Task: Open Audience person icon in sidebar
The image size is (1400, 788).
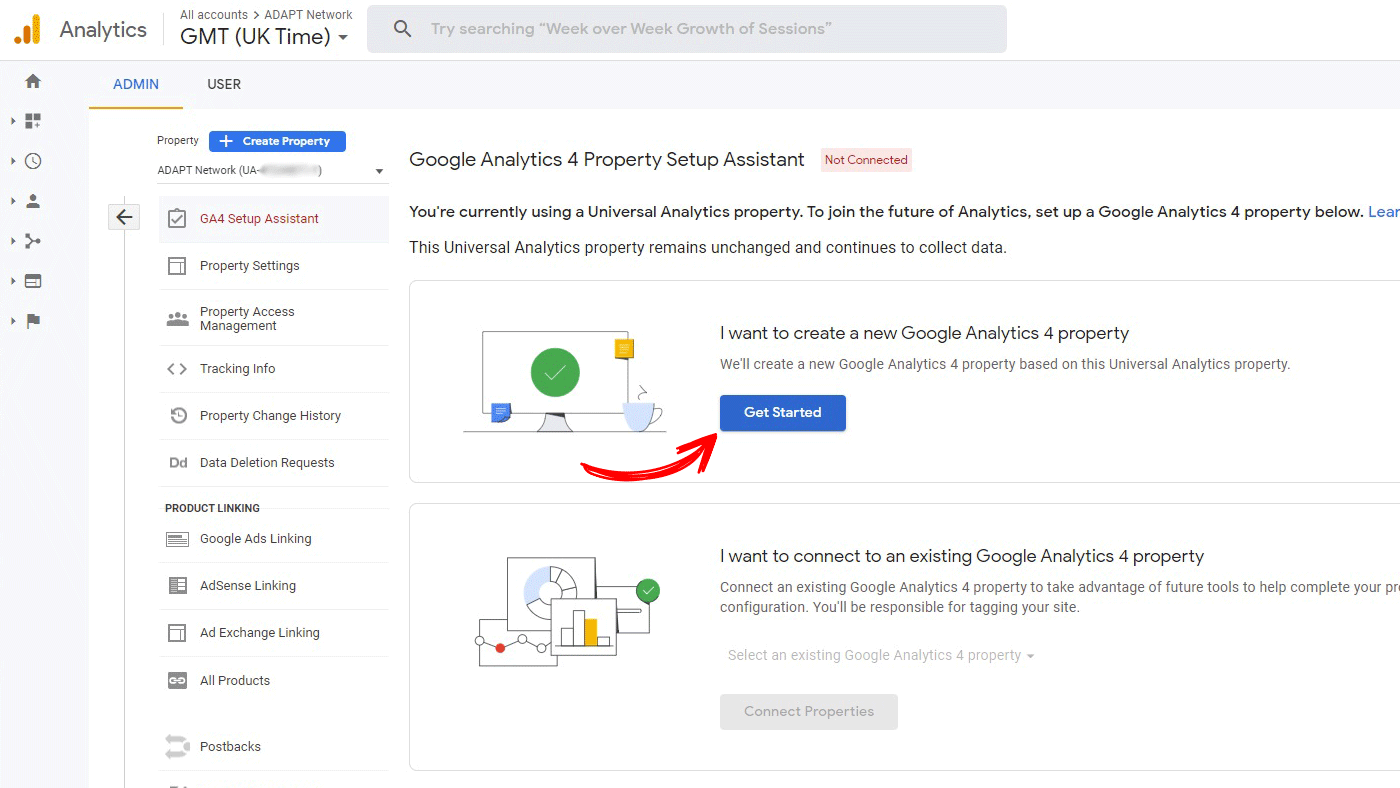Action: tap(33, 201)
